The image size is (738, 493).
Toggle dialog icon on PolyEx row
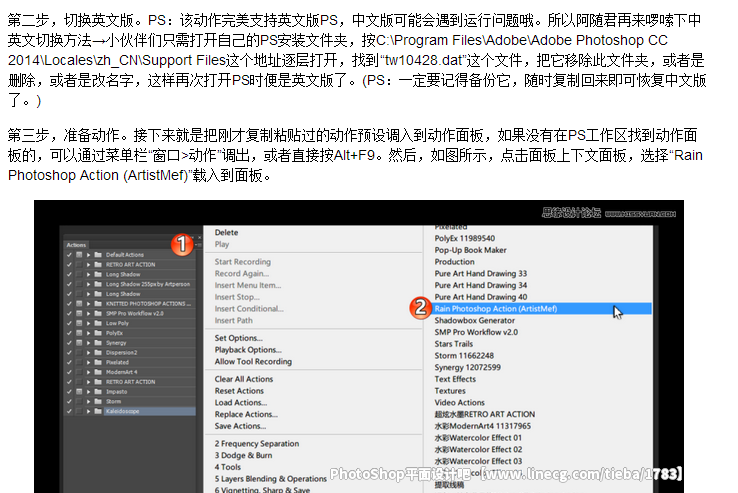point(79,333)
